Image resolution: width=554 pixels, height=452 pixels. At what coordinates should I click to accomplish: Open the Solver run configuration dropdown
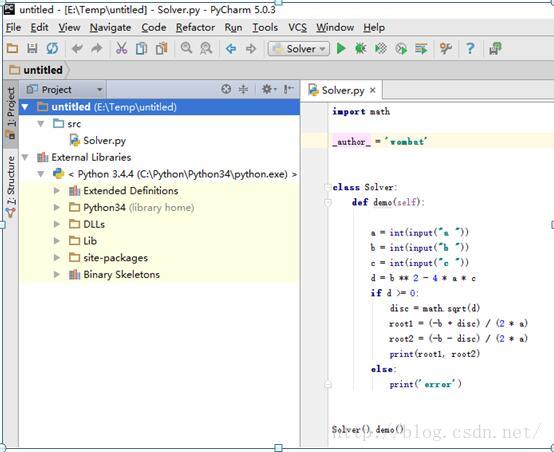coord(299,48)
